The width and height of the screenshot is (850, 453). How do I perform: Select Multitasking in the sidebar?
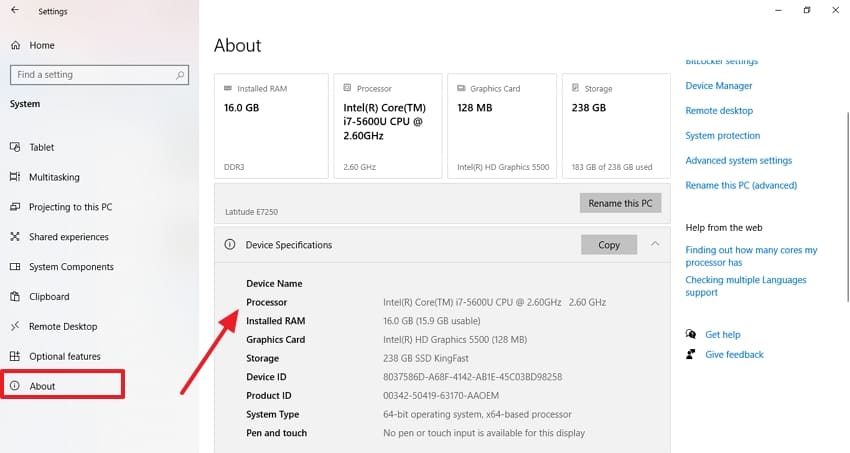click(54, 177)
